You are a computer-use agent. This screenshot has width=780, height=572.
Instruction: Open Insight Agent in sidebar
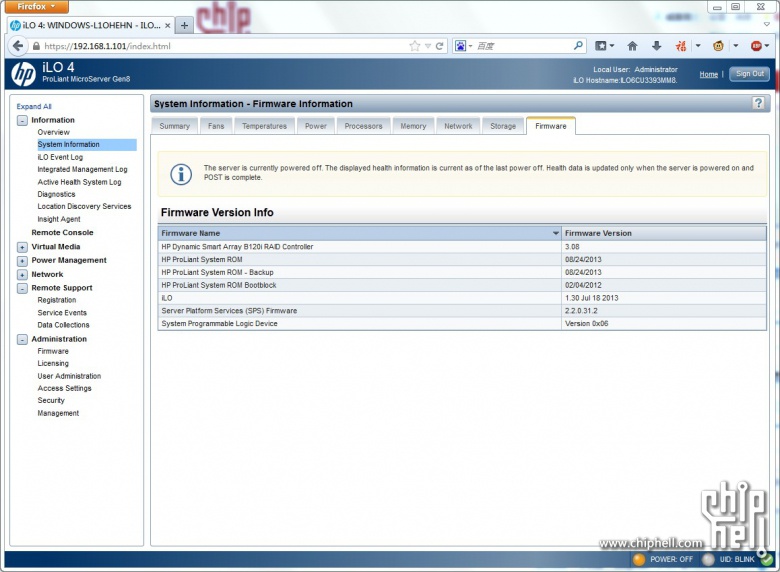click(x=59, y=219)
